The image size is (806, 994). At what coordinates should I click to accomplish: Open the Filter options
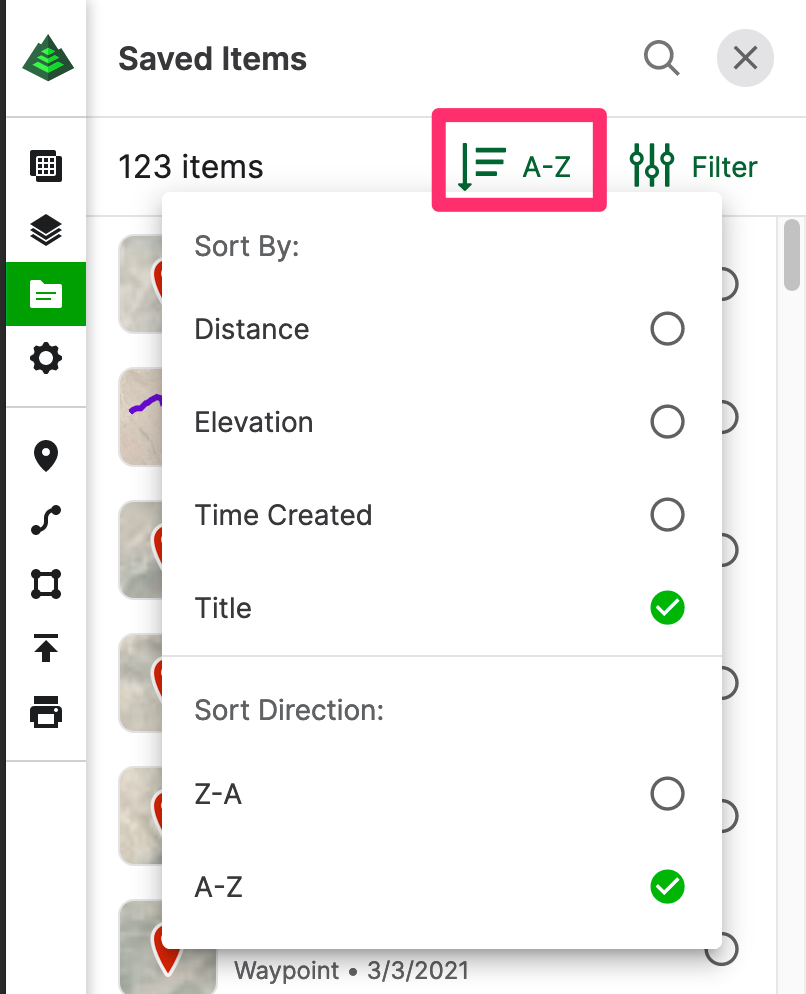tap(694, 166)
